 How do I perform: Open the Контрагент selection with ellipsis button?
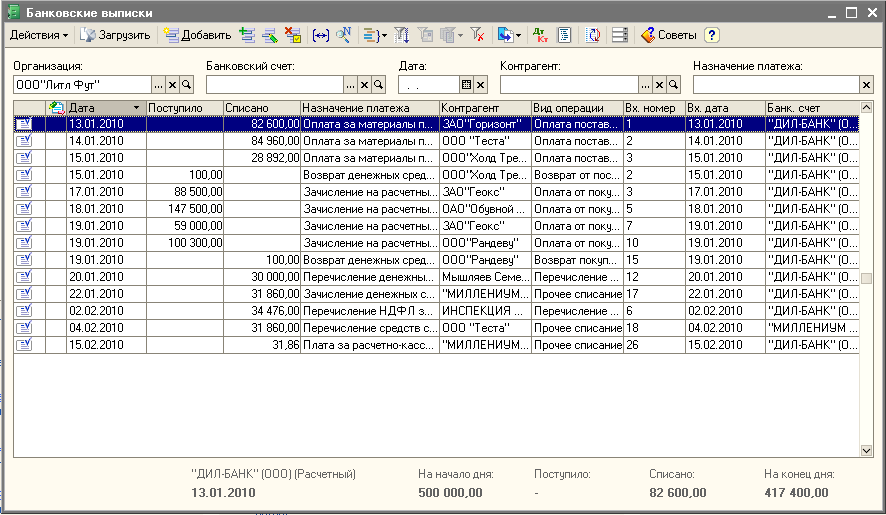pyautogui.click(x=645, y=85)
